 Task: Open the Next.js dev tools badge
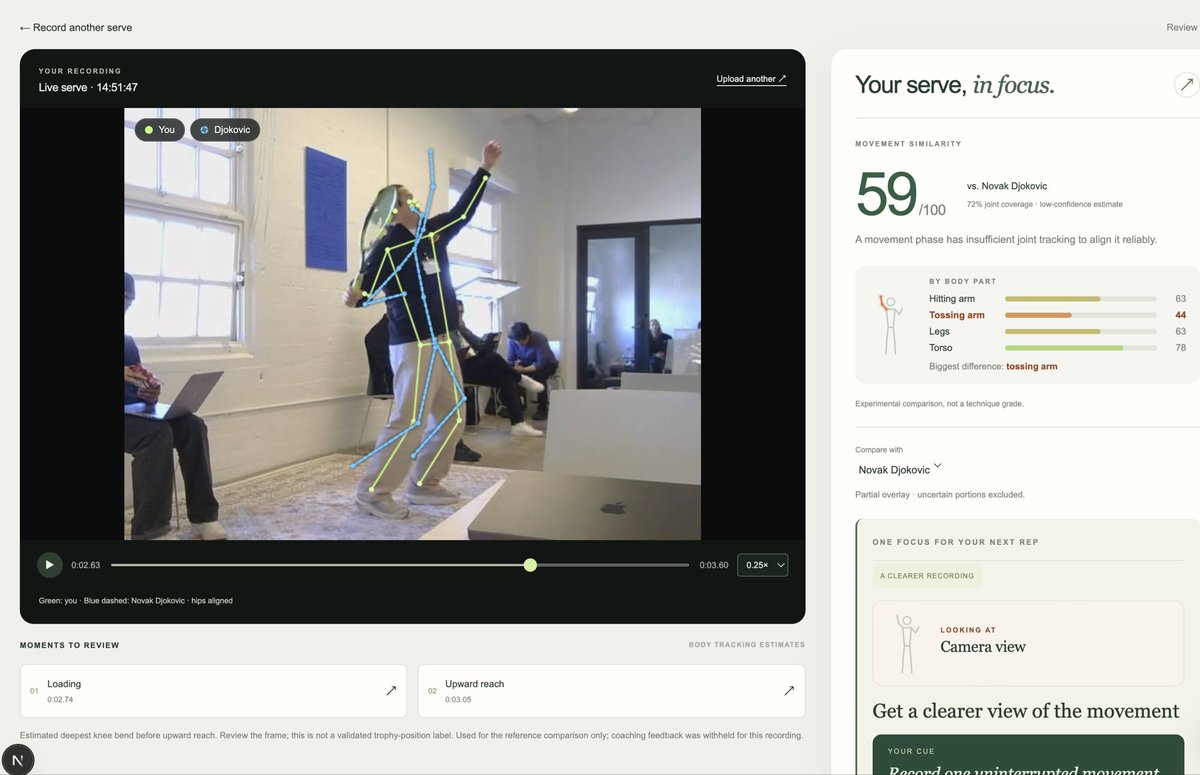[x=18, y=760]
